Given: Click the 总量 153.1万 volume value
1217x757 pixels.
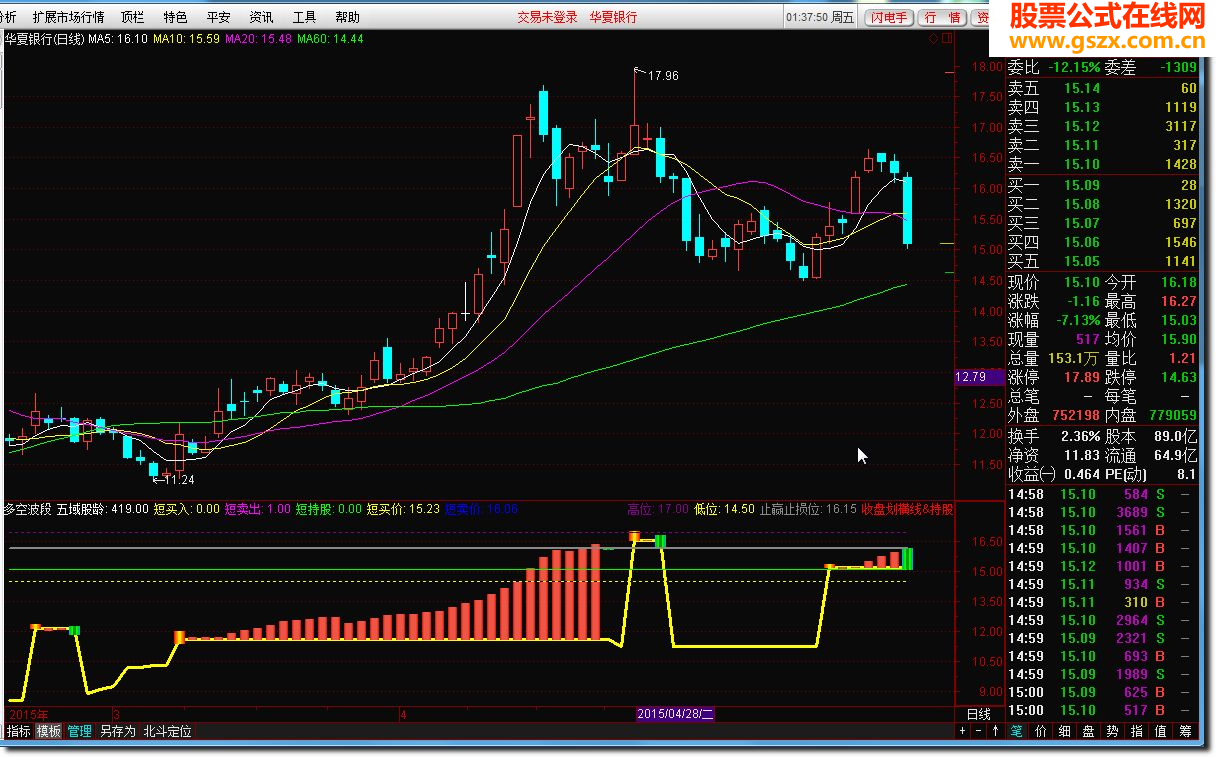Looking at the screenshot, I should click(x=1053, y=358).
